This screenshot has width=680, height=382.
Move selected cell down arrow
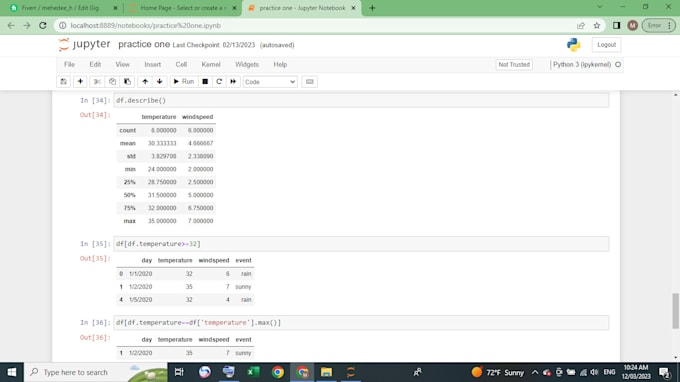coord(160,82)
